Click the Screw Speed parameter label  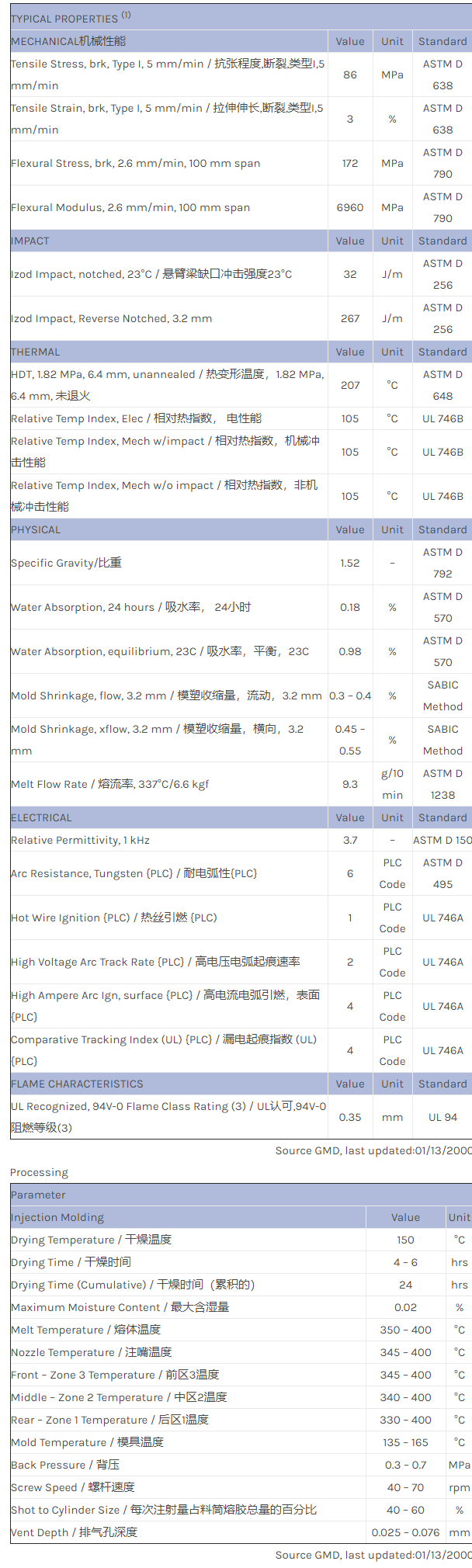coord(73,1487)
